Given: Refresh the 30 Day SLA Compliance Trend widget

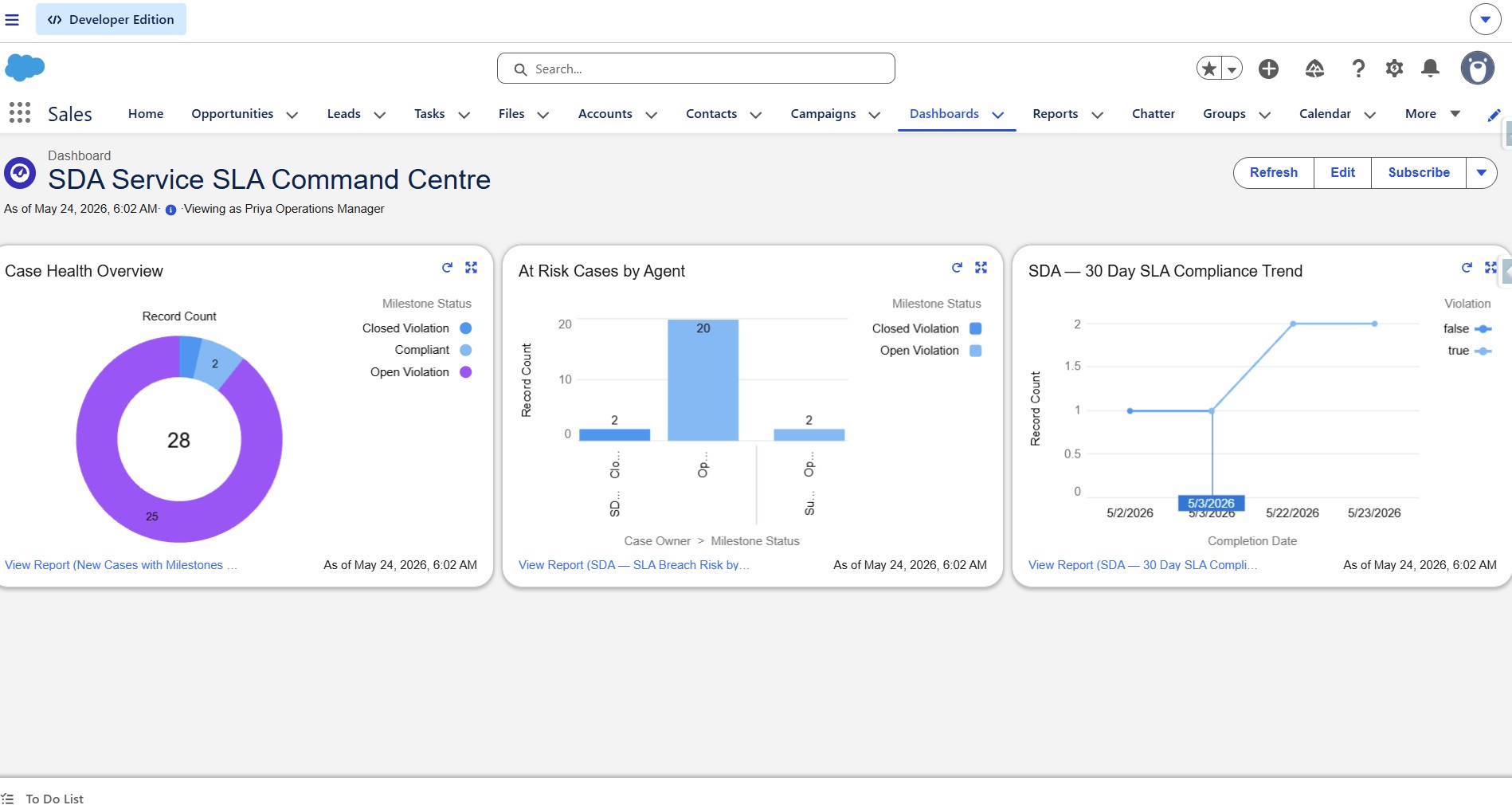Looking at the screenshot, I should tap(1467, 268).
